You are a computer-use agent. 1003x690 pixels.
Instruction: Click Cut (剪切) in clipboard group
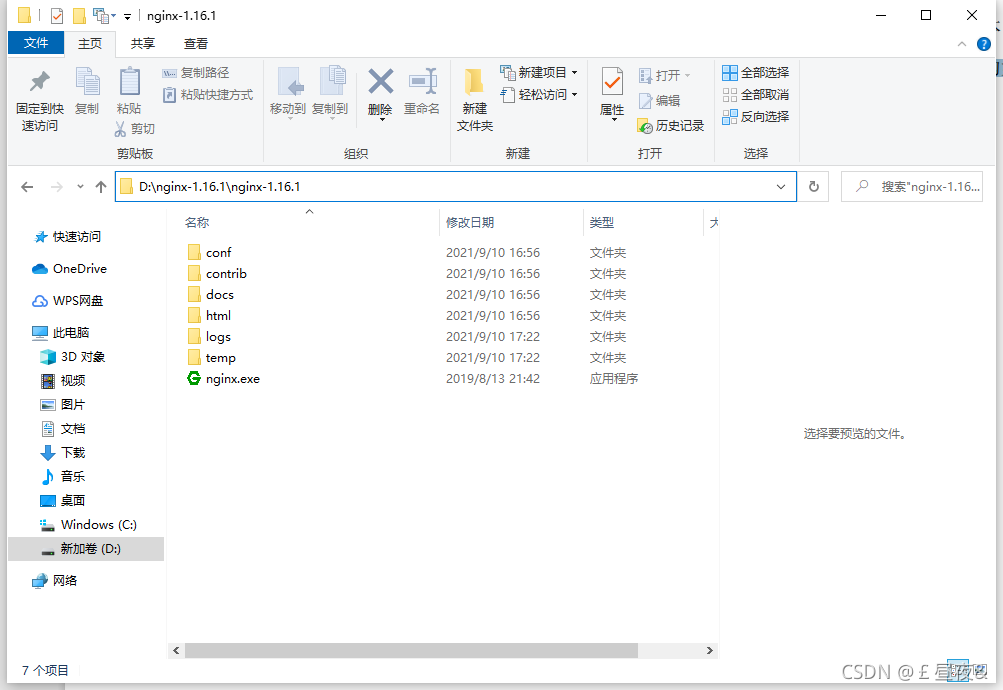point(135,129)
